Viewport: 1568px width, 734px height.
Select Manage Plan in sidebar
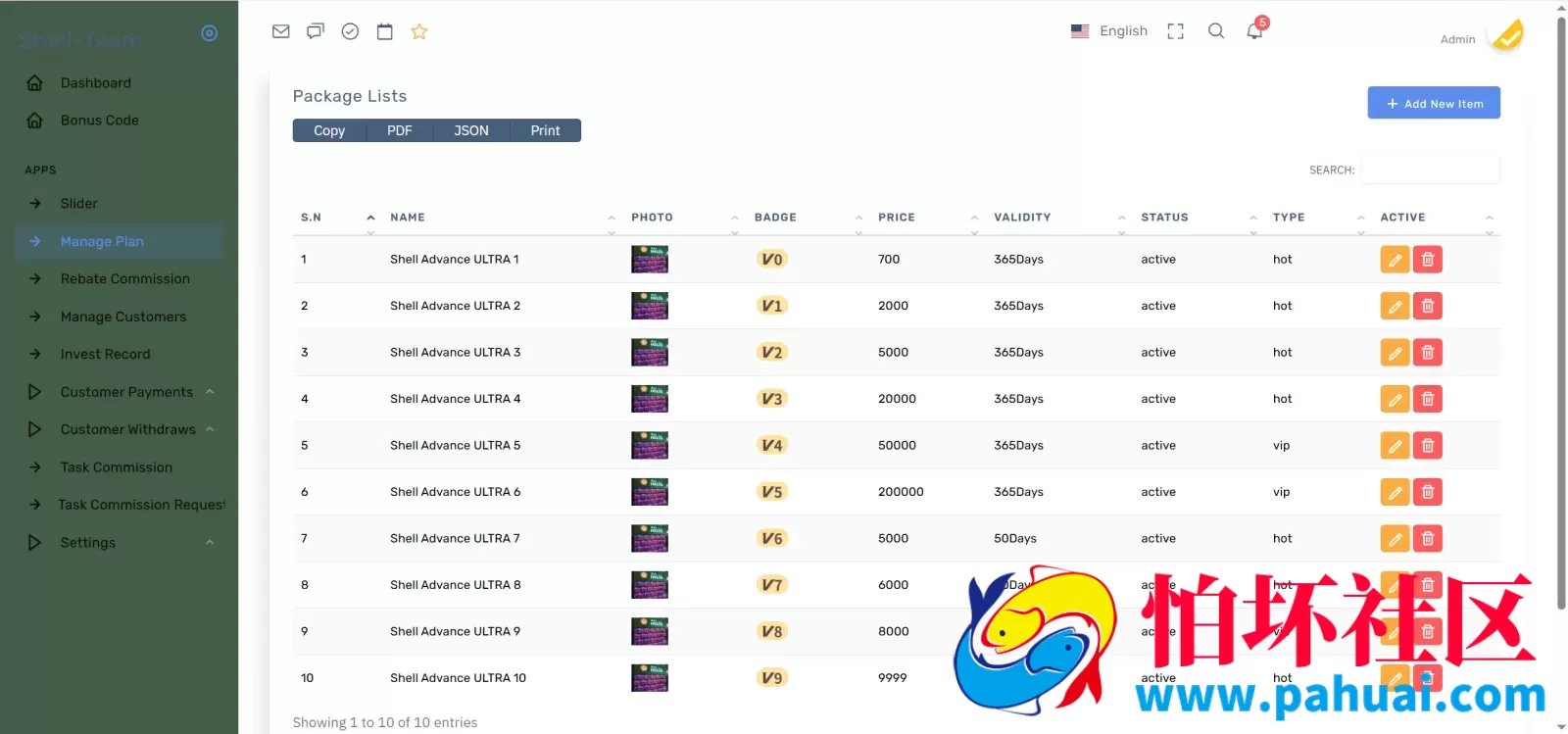pos(120,242)
